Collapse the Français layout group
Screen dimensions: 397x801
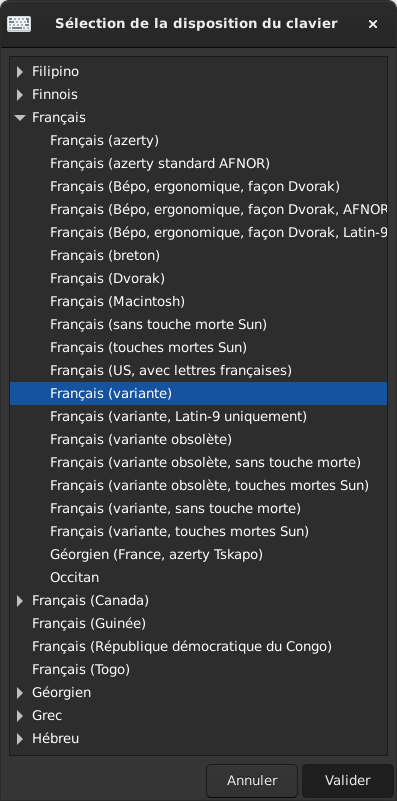[20, 117]
